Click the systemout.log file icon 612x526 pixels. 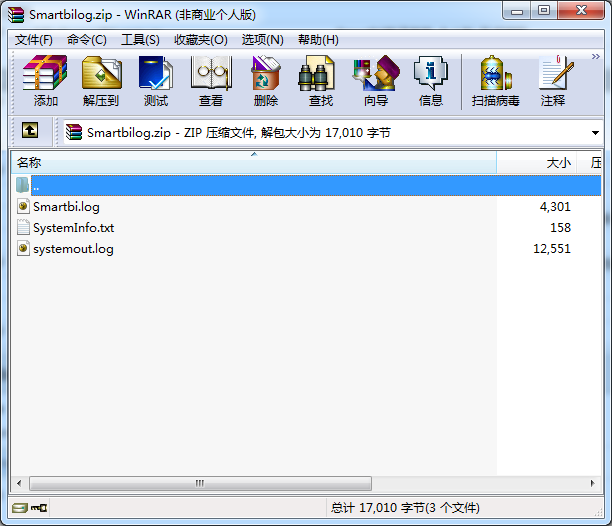click(x=23, y=248)
